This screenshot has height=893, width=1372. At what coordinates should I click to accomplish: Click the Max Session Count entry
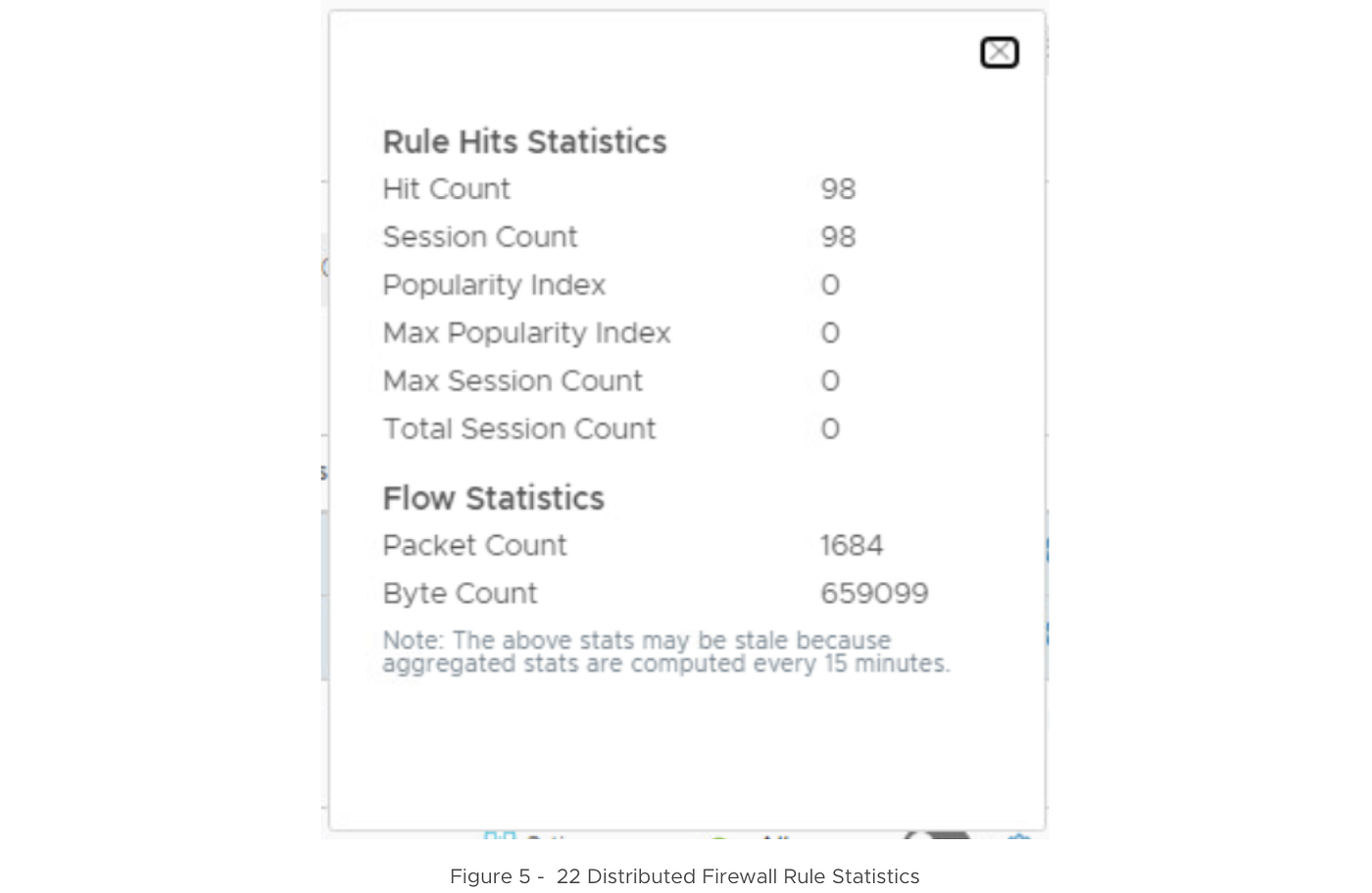point(513,380)
